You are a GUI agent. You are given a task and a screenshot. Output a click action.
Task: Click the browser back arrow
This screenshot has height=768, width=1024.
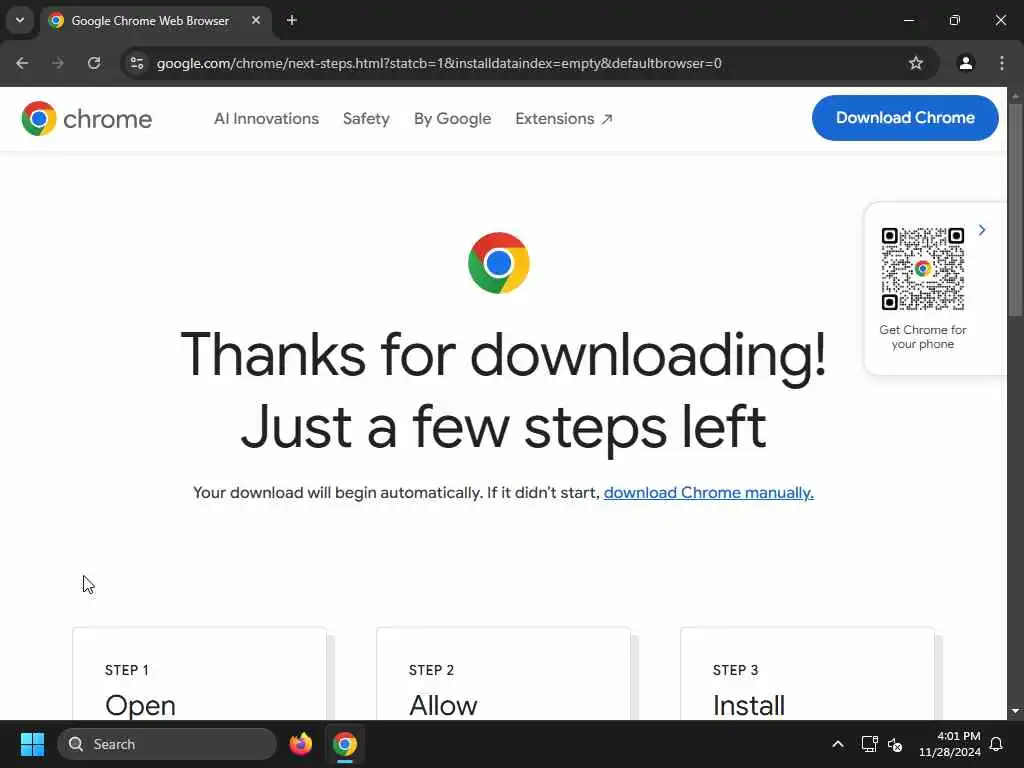click(22, 63)
